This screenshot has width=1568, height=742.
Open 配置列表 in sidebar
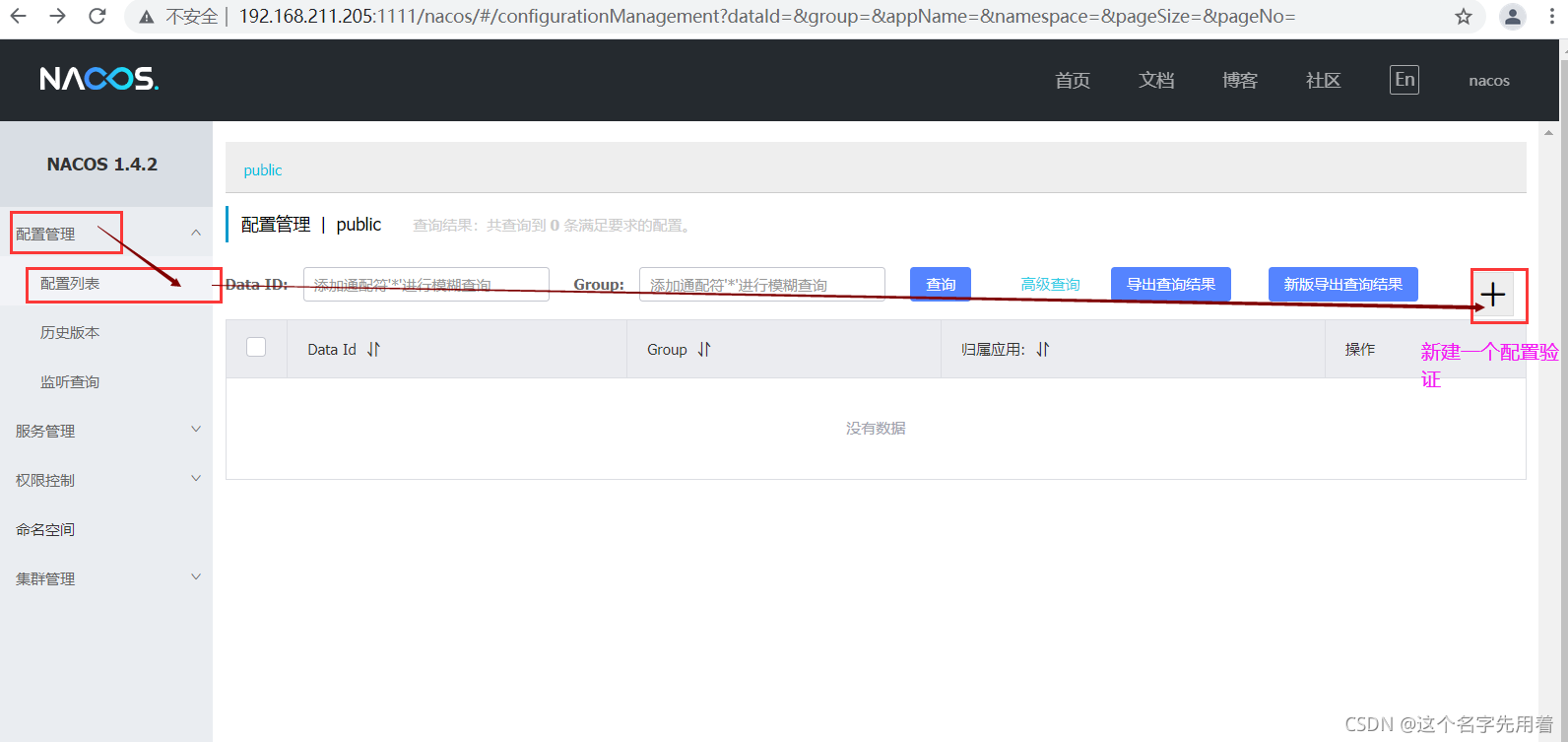click(x=70, y=283)
